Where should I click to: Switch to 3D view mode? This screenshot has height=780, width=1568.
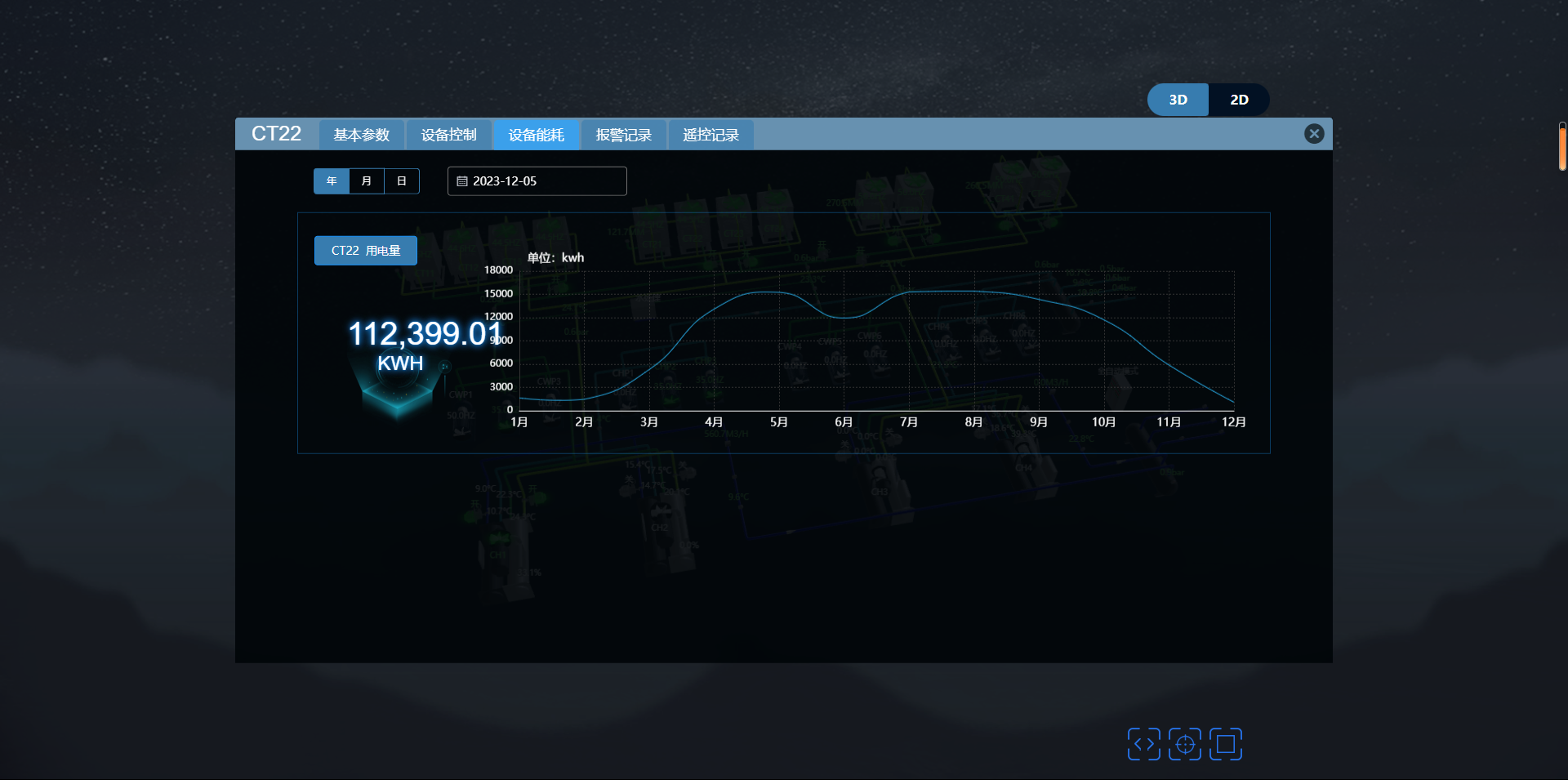(x=1178, y=100)
